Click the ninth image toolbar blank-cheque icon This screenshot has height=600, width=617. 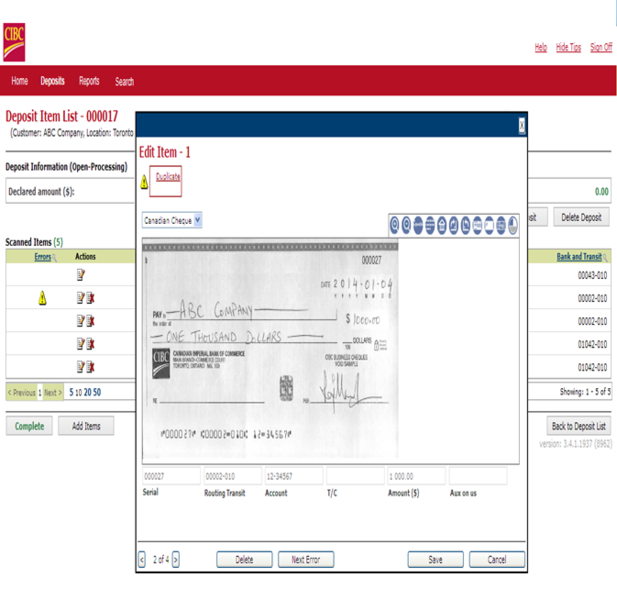coord(489,225)
